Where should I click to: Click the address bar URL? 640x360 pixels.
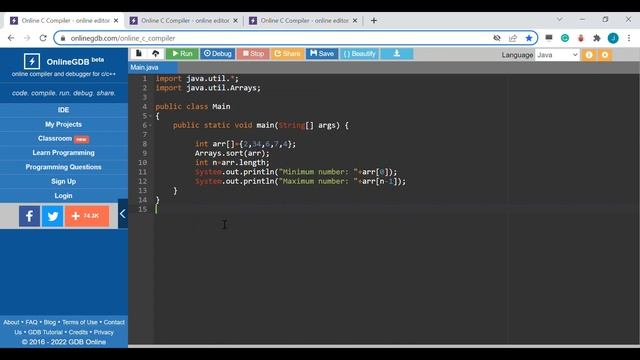pos(123,38)
